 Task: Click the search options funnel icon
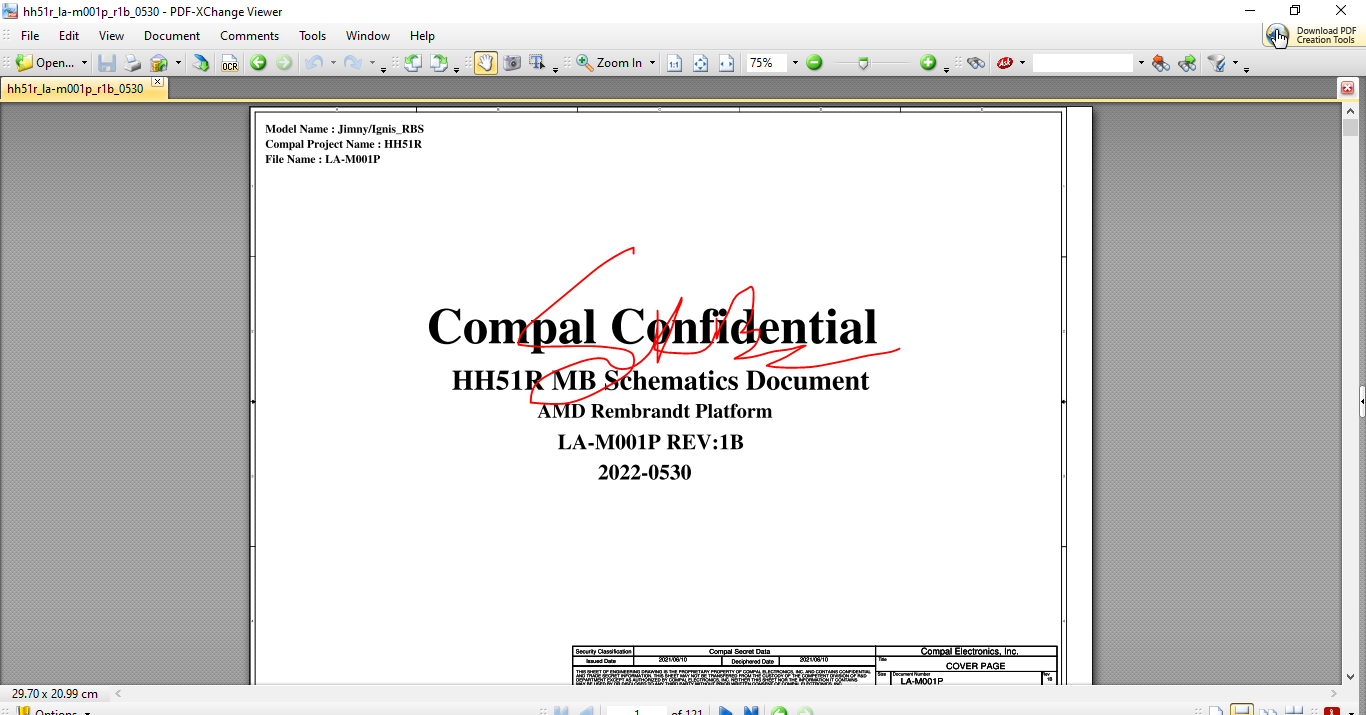click(x=1216, y=63)
